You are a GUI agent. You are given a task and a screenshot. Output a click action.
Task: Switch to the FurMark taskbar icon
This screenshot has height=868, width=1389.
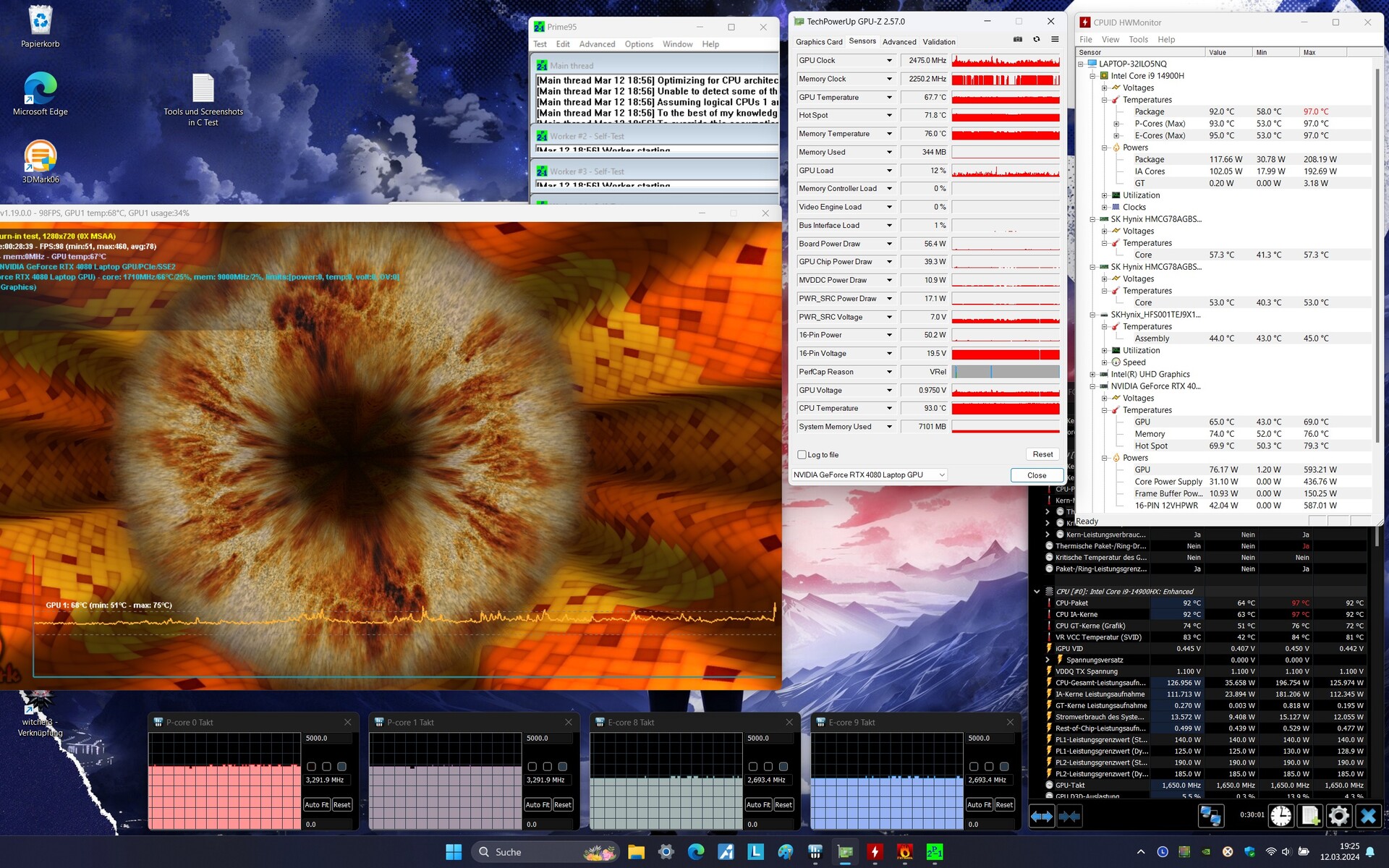coord(904,852)
